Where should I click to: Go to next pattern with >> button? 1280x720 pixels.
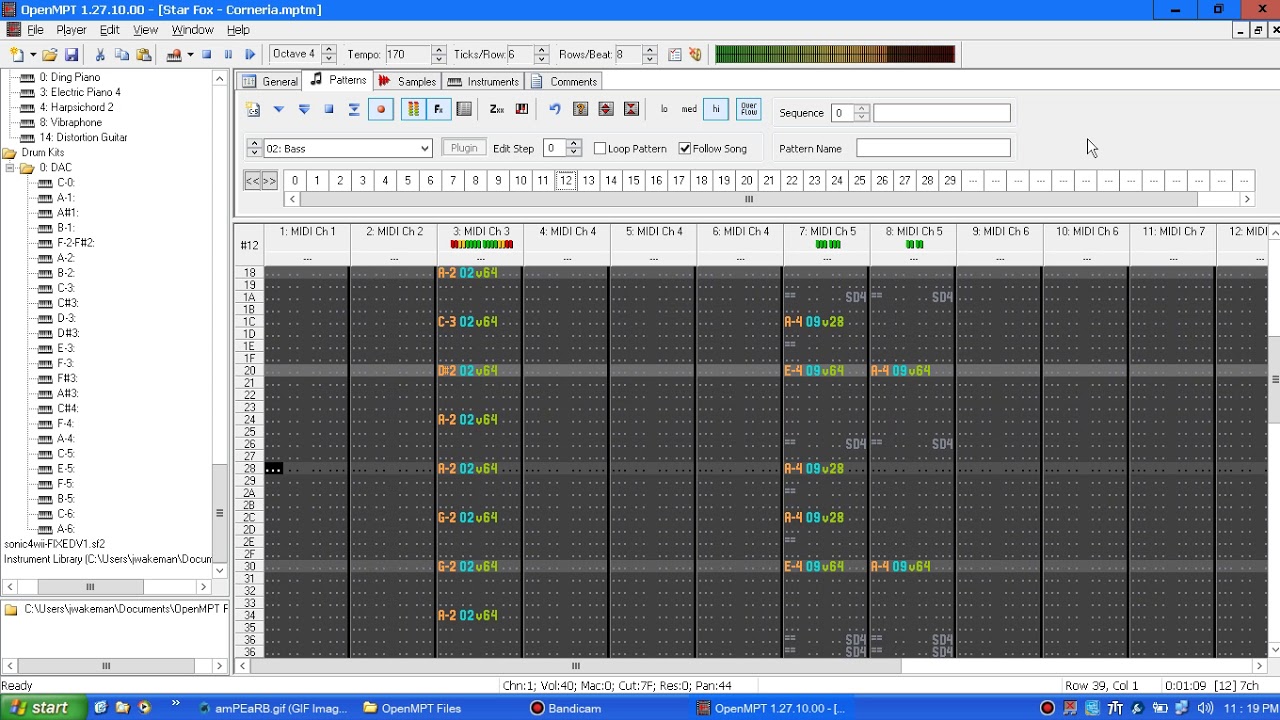(269, 181)
